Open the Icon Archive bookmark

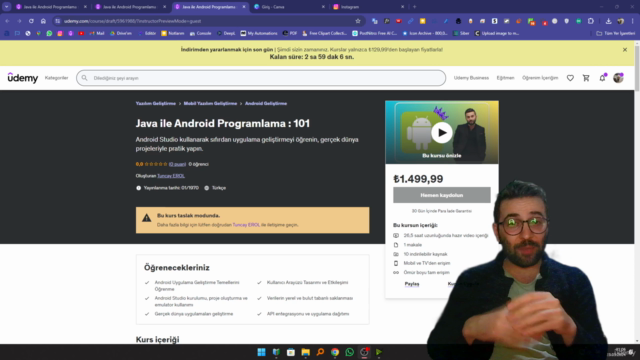pyautogui.click(x=424, y=33)
